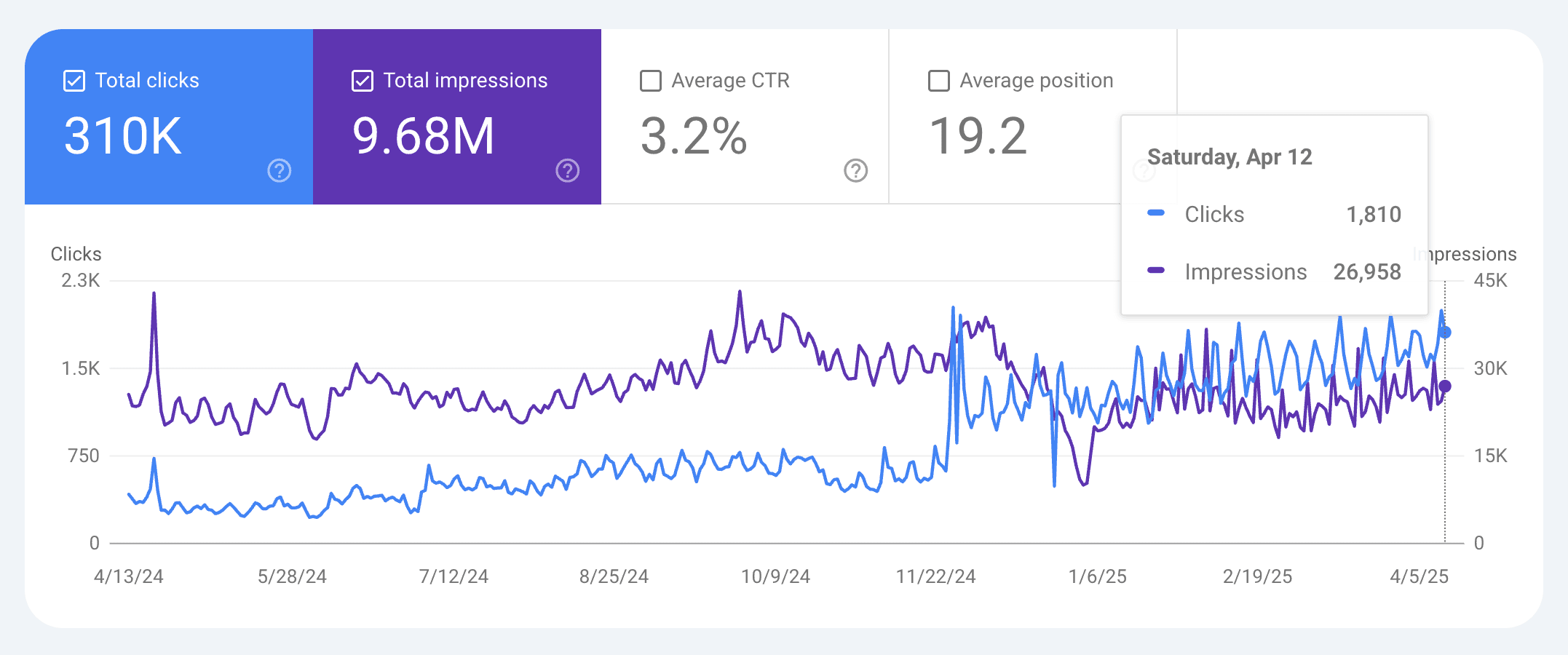Click the 4/13/24 date axis label
This screenshot has height=655, width=1568.
tap(129, 576)
